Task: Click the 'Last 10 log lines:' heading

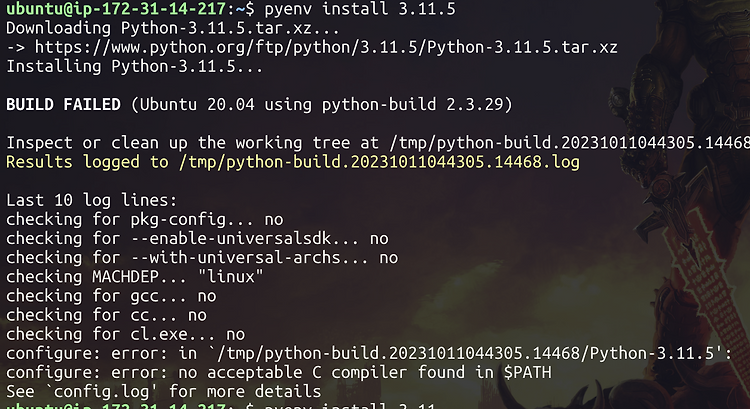Action: pos(91,200)
